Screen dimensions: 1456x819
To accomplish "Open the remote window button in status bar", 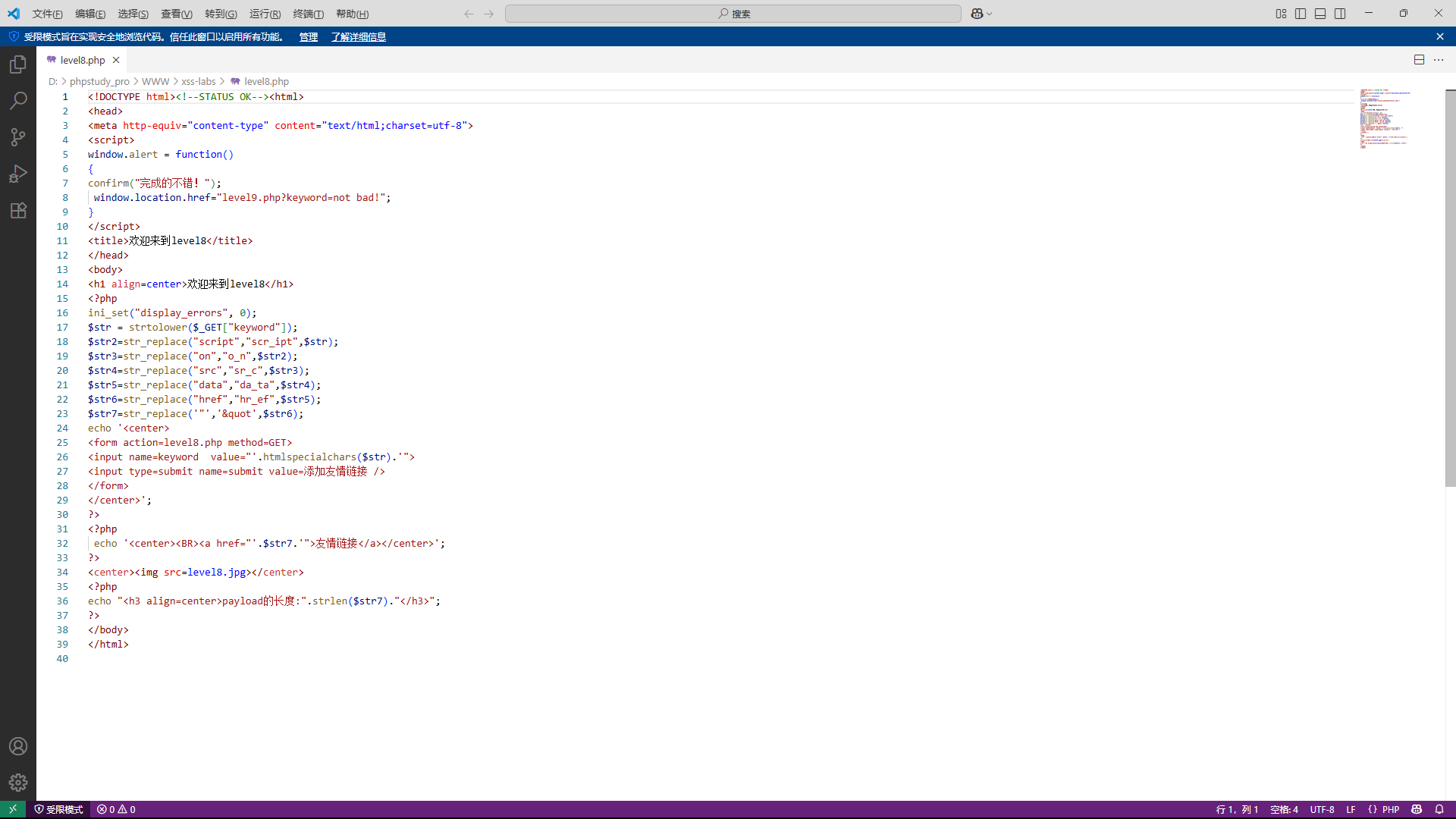I will pyautogui.click(x=13, y=809).
